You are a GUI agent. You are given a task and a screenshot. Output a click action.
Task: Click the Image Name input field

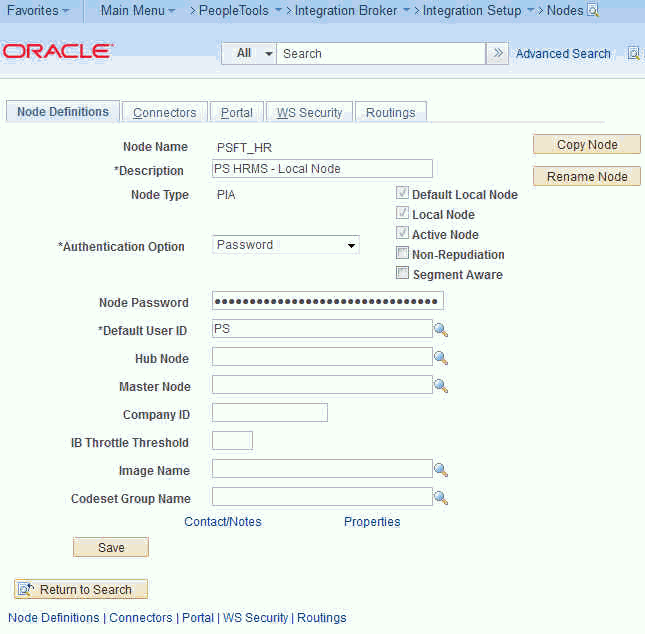coord(322,469)
